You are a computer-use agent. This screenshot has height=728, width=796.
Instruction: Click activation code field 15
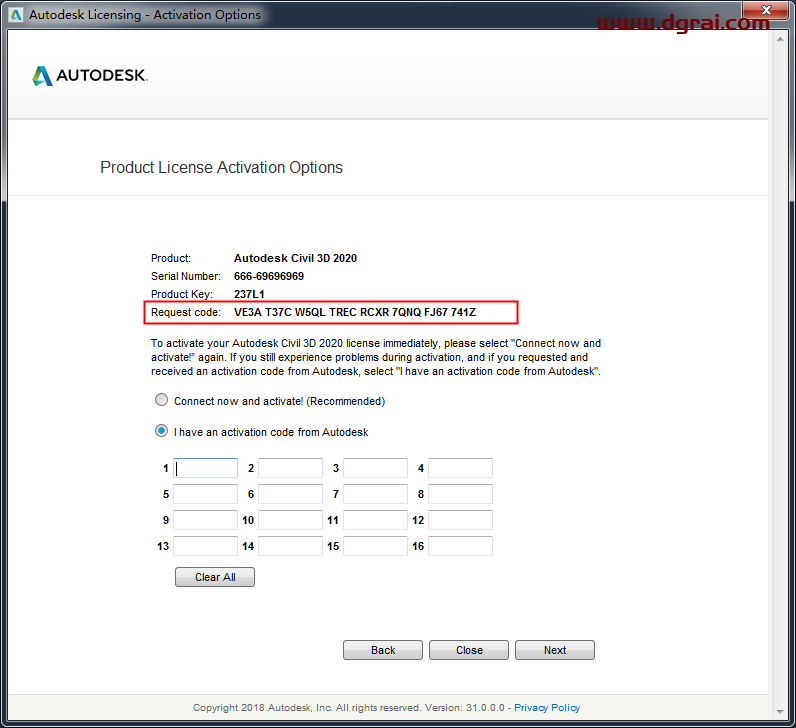pos(375,546)
